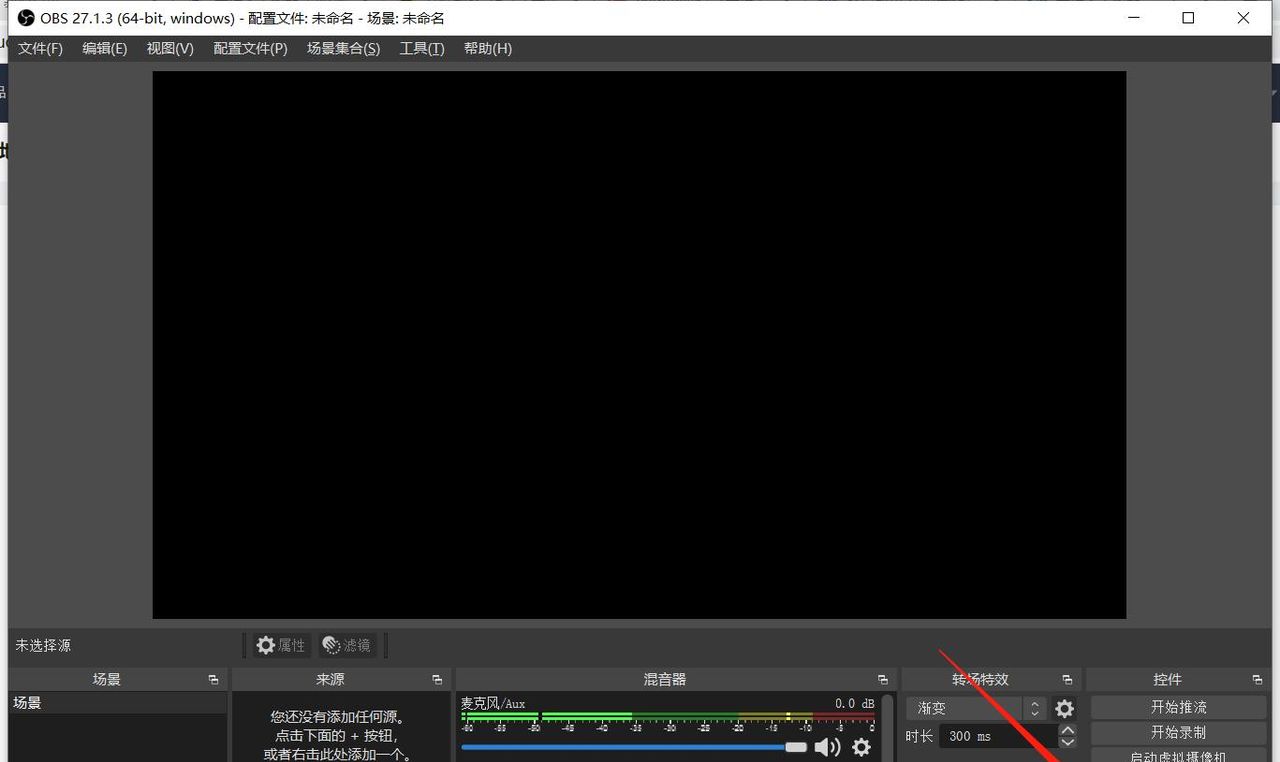Open the 配置文件(P) menu

point(250,48)
